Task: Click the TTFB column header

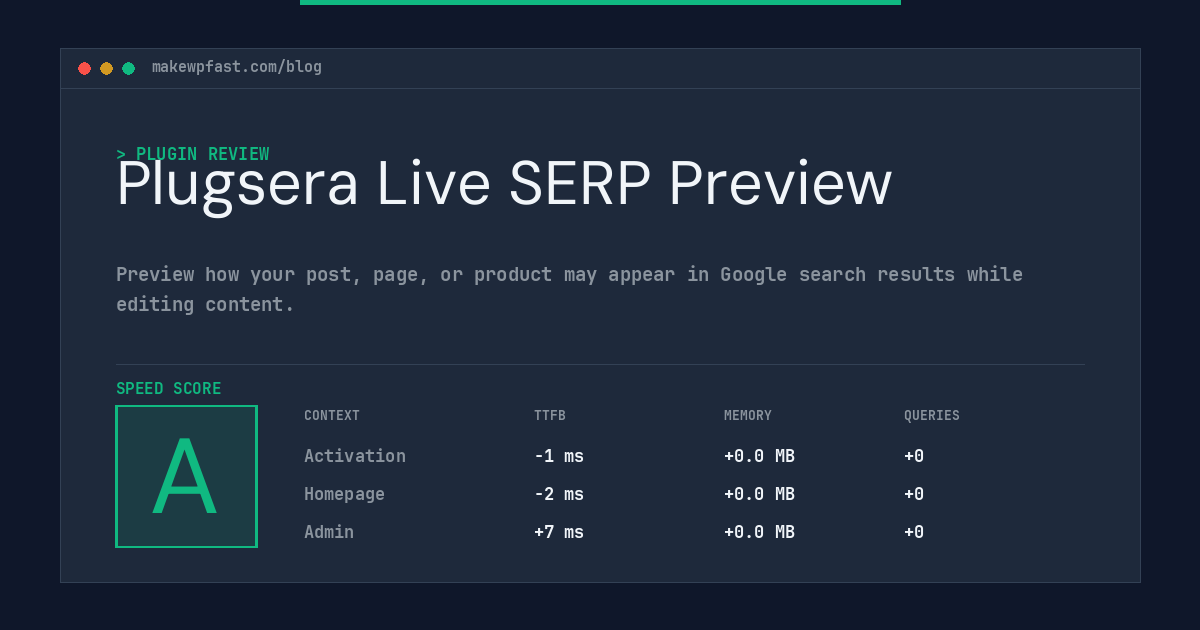Action: click(x=550, y=416)
